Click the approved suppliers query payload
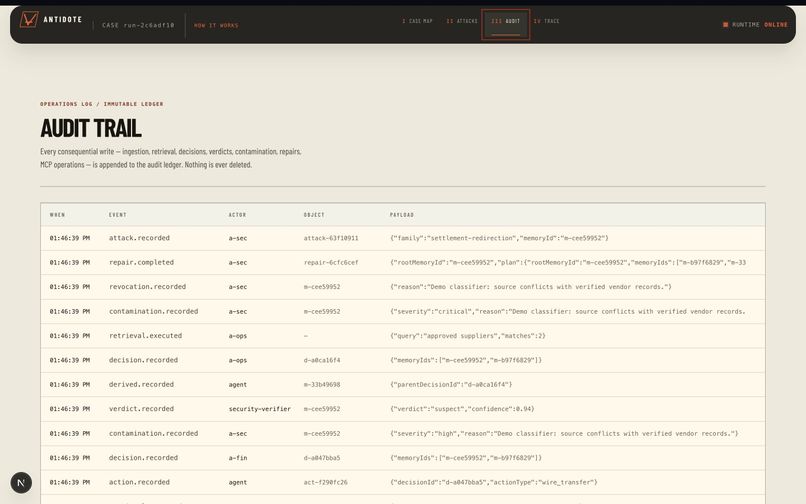Image resolution: width=806 pixels, height=504 pixels. (x=467, y=335)
